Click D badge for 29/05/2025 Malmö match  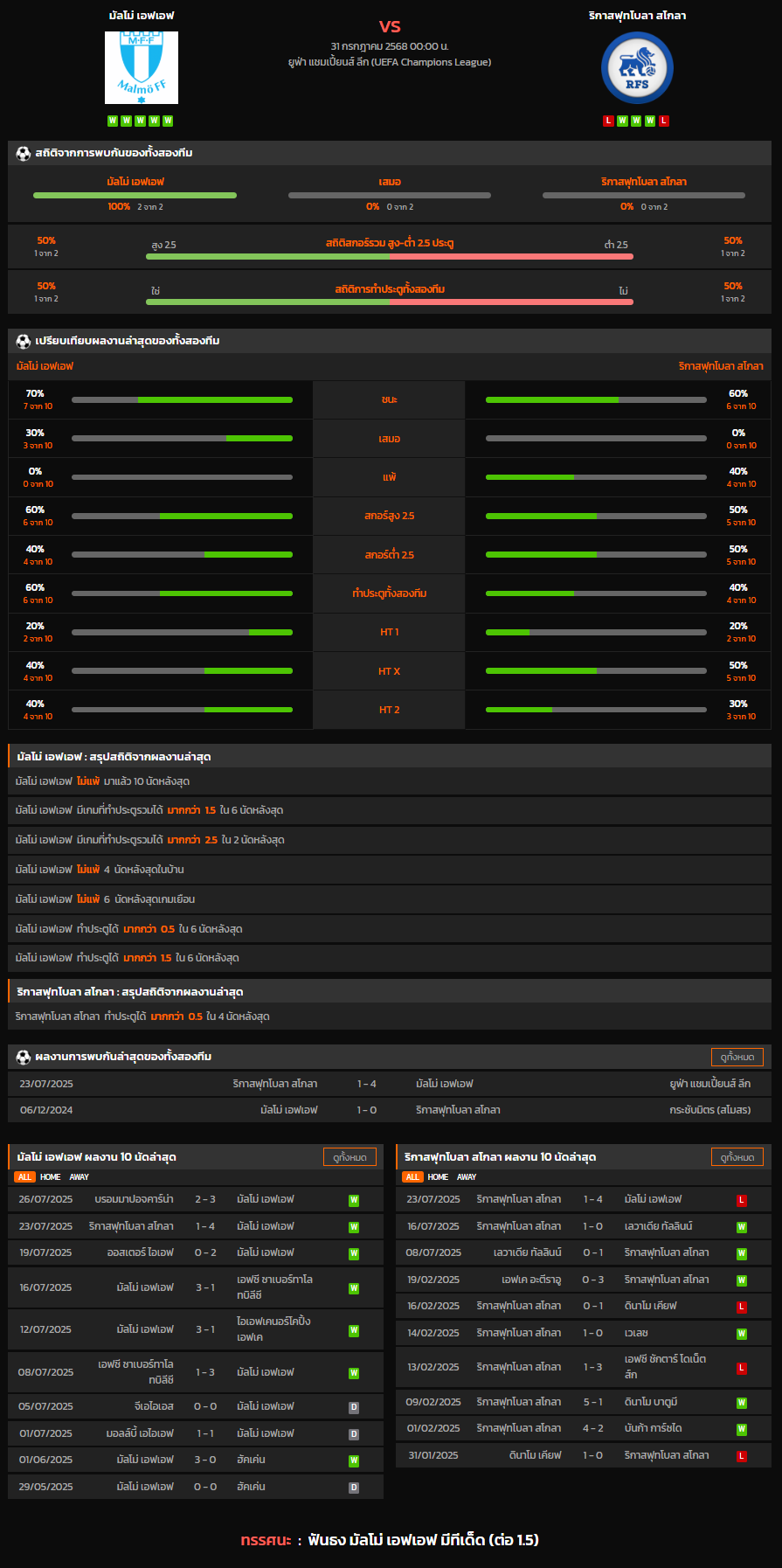click(354, 1488)
